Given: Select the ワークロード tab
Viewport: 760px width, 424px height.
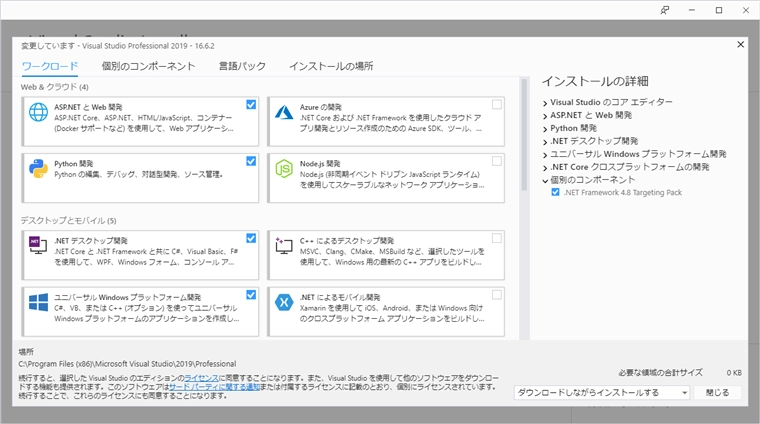Looking at the screenshot, I should click(x=50, y=66).
